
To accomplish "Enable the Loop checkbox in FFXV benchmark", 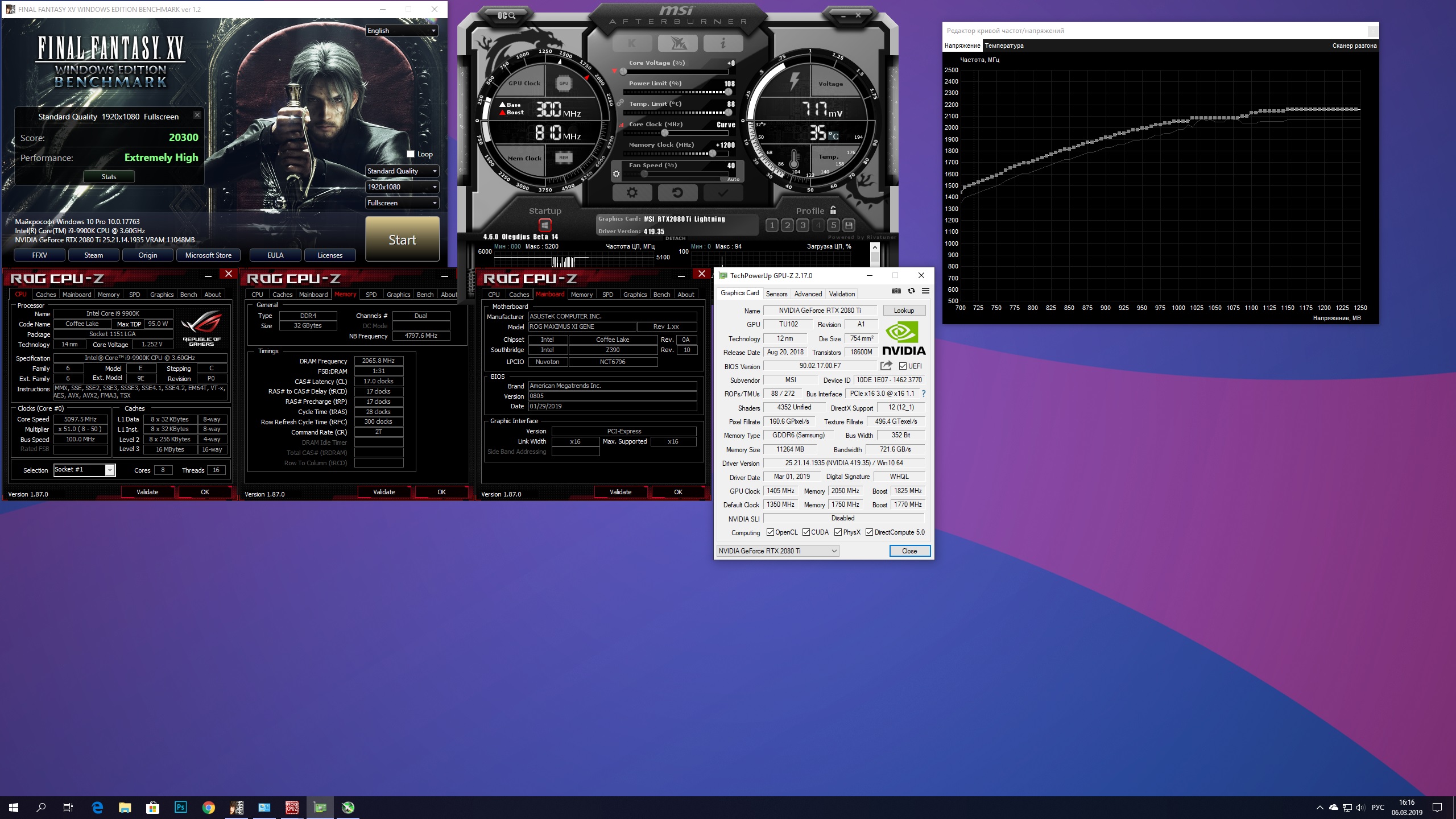I will 411,154.
